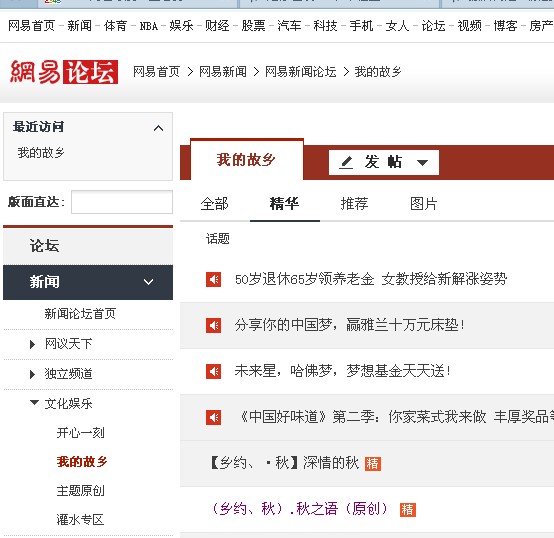
Task: Open post 《中国好味道》第二季
Action: [396, 417]
